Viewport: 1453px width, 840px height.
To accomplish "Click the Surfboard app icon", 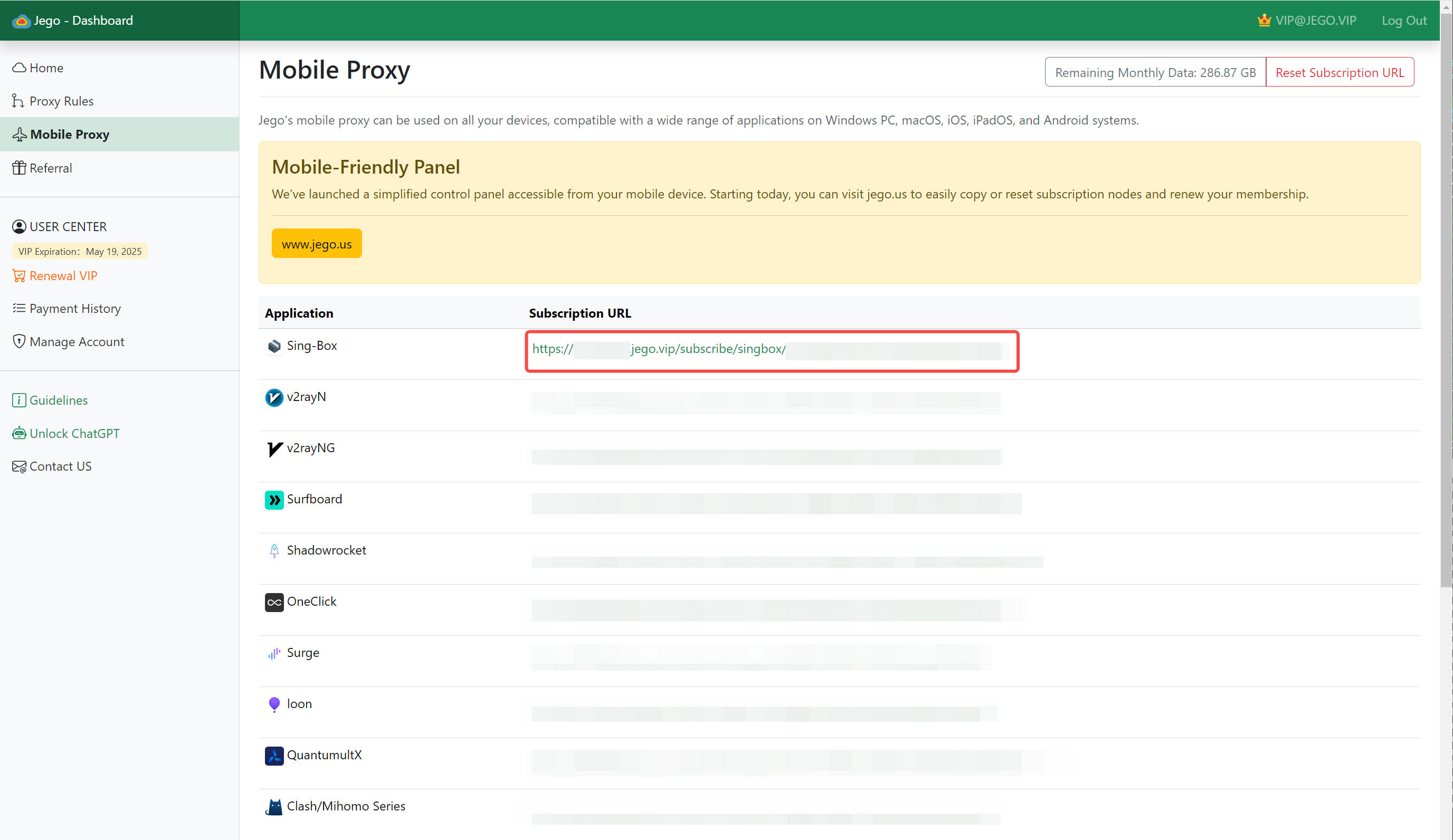I will point(274,499).
